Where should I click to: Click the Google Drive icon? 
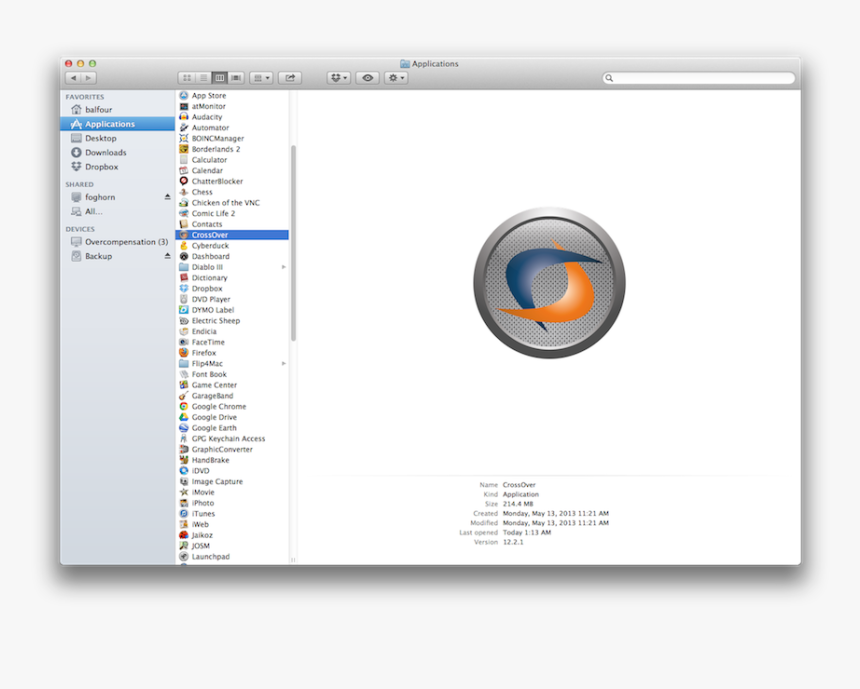184,417
